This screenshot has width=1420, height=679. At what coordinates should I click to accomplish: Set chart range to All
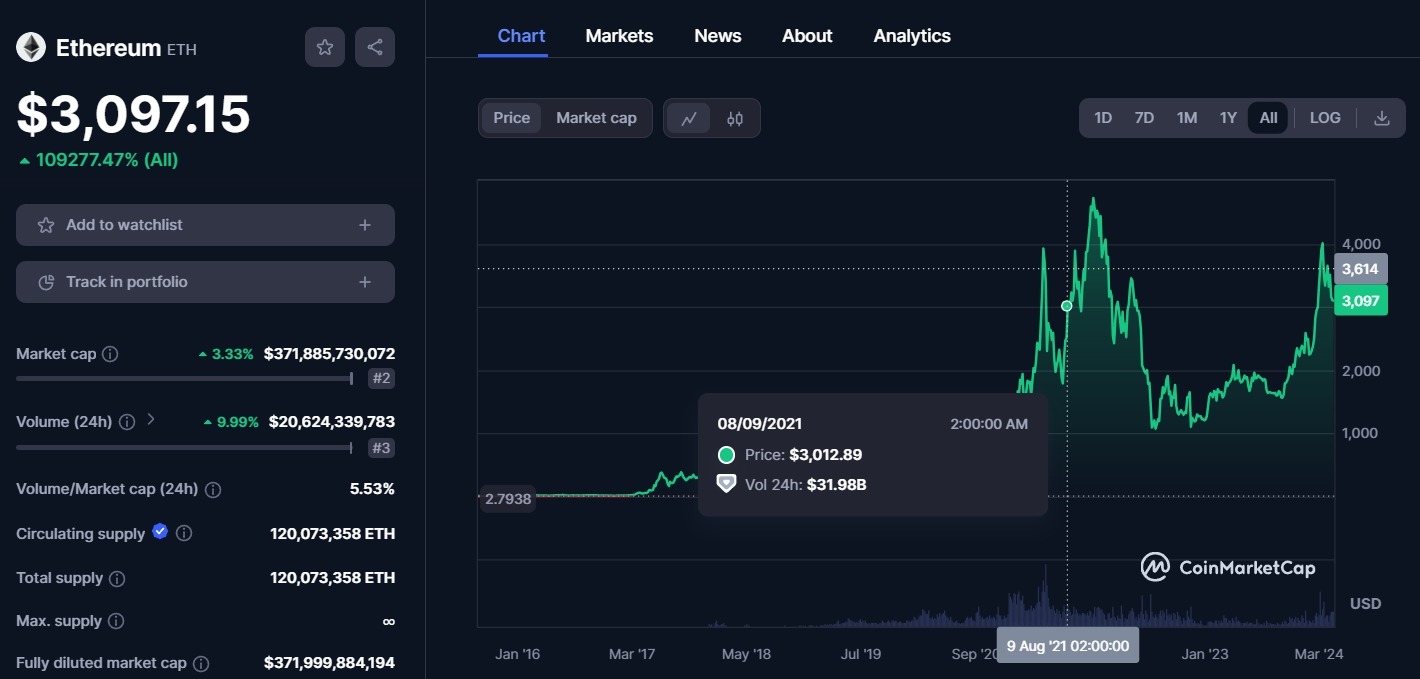pyautogui.click(x=1268, y=118)
